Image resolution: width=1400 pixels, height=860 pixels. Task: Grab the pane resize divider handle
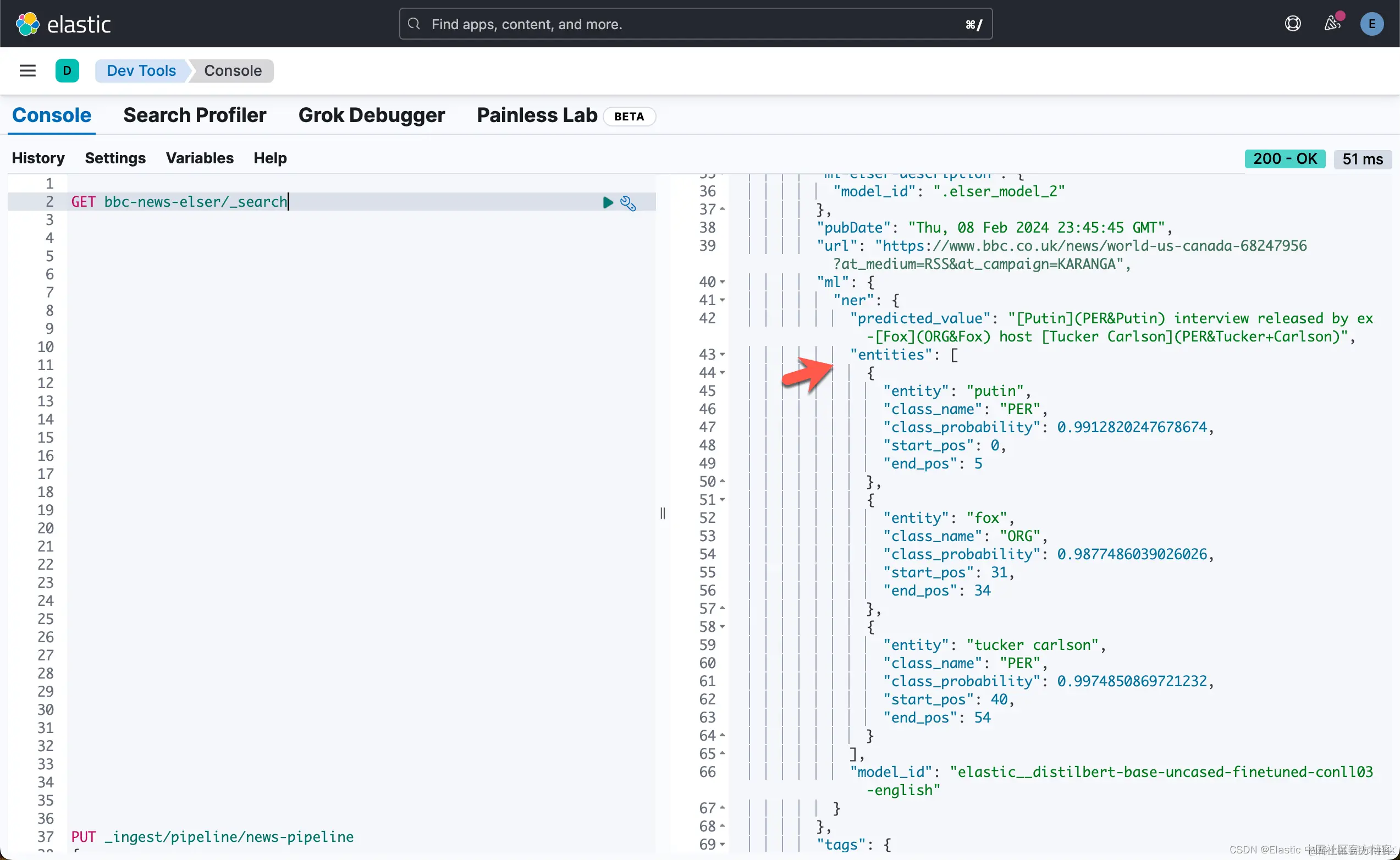click(663, 513)
